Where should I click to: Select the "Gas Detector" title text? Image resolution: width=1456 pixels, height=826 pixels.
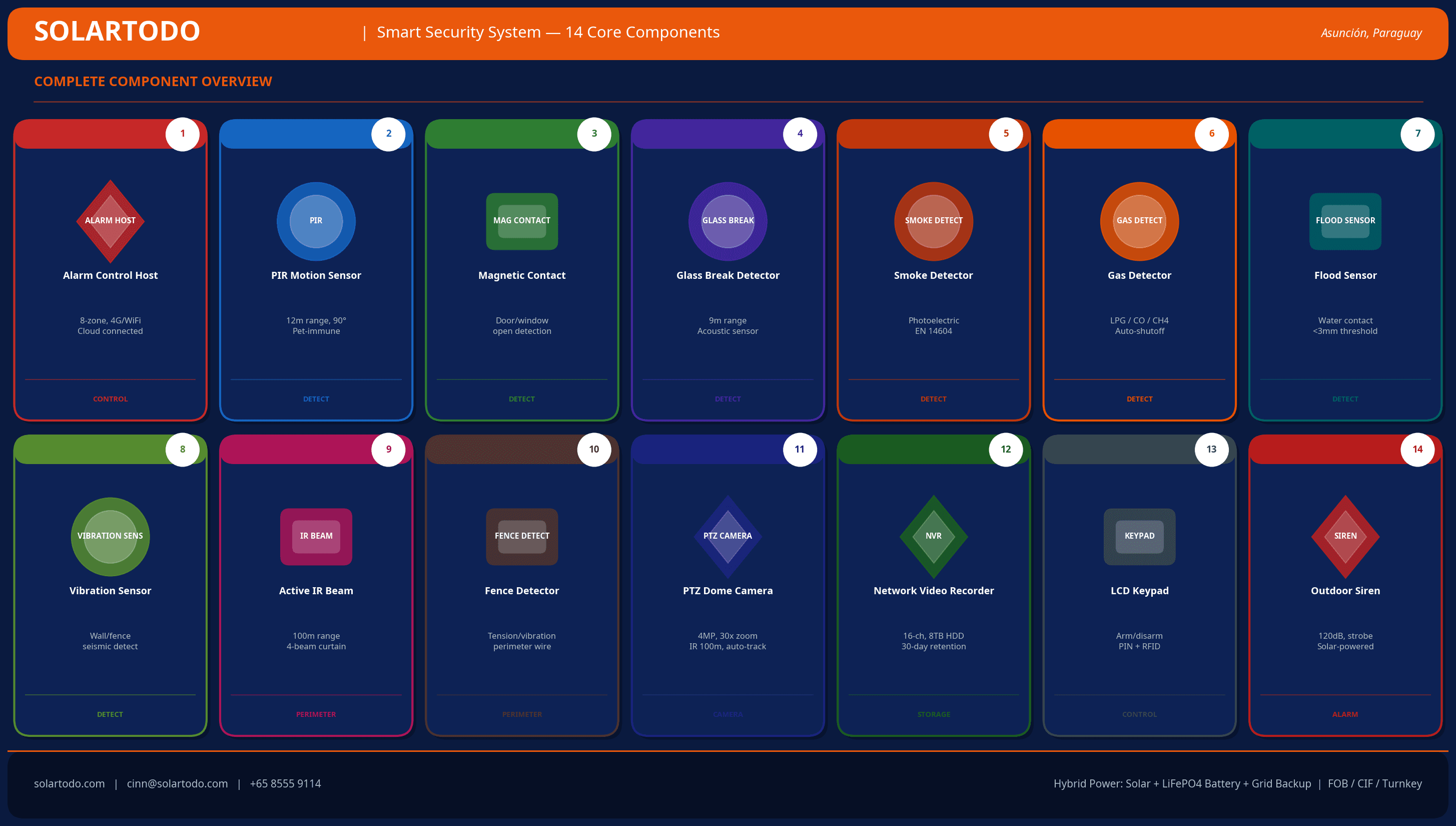[1139, 276]
